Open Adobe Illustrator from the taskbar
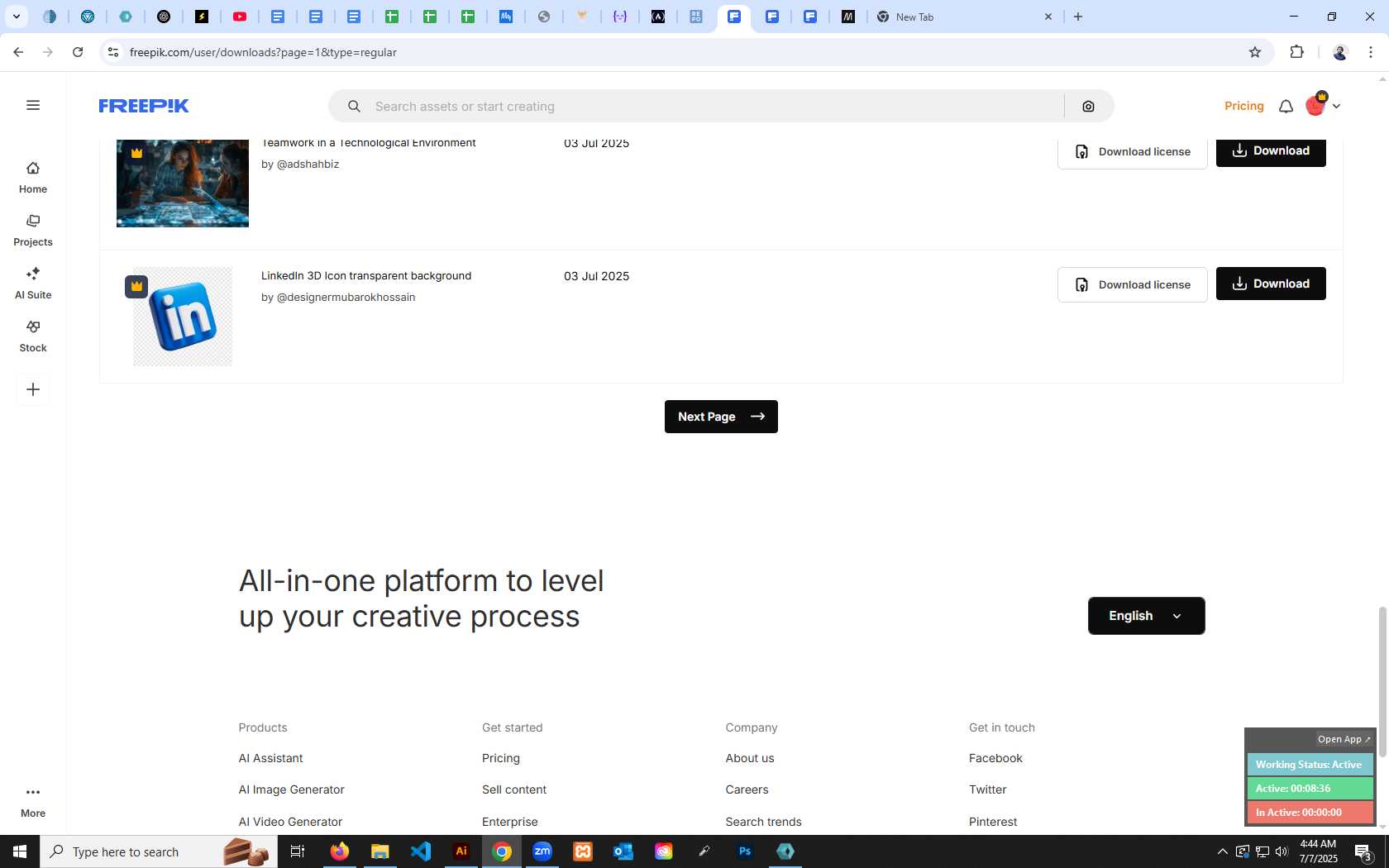 (x=461, y=851)
